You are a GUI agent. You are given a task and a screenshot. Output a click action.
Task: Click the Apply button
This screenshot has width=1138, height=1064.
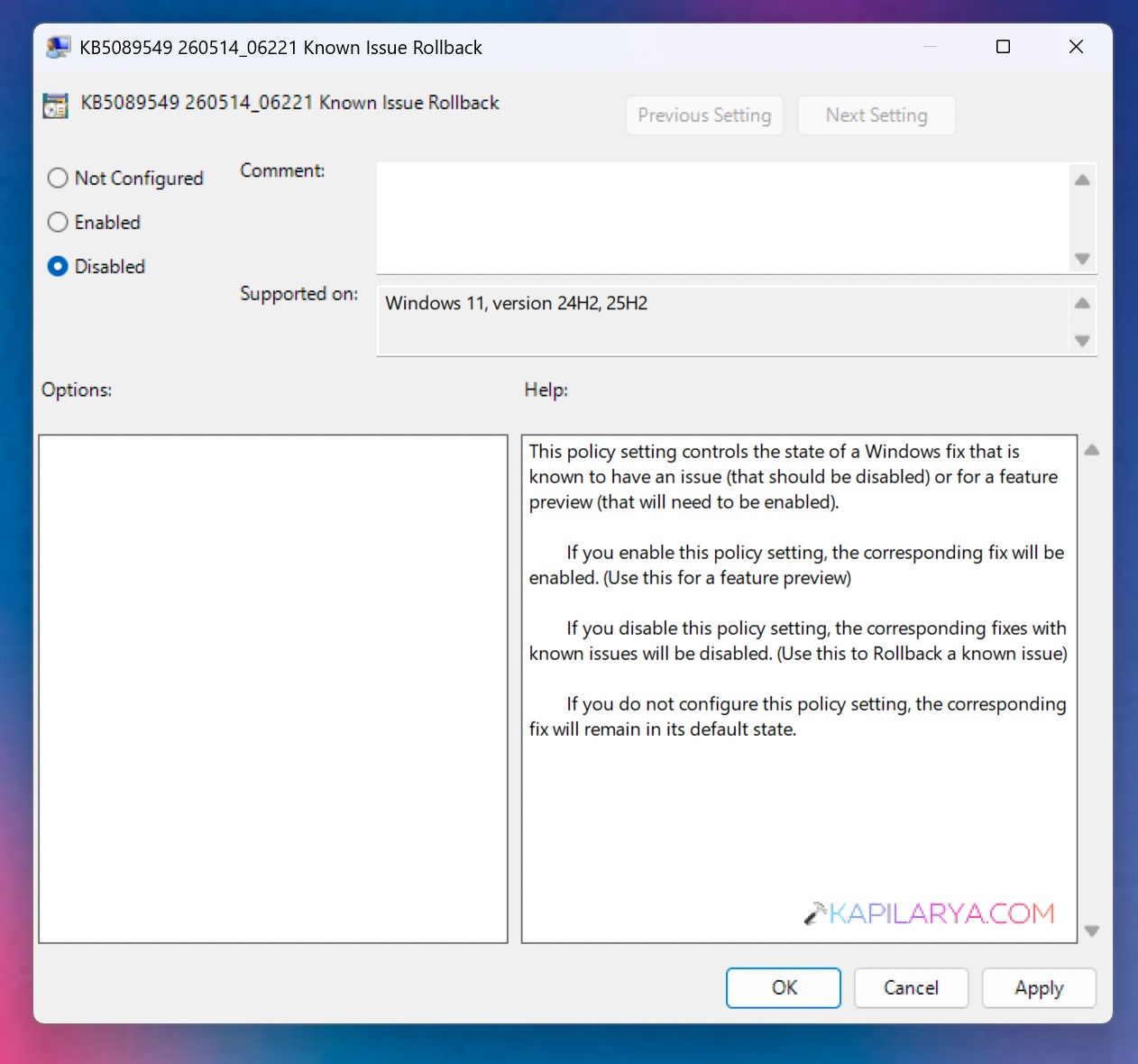coord(1039,987)
